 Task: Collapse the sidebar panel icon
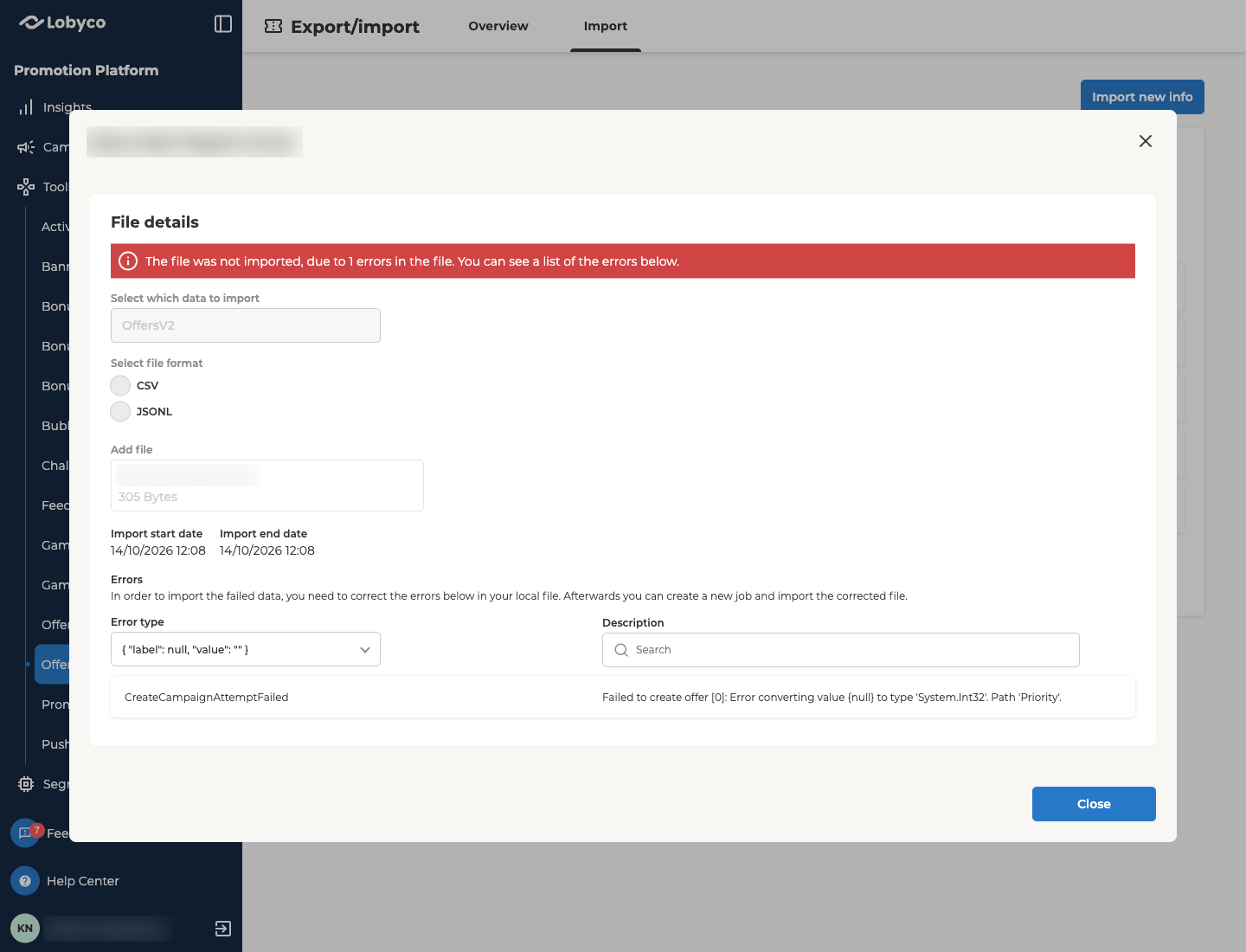pyautogui.click(x=223, y=24)
